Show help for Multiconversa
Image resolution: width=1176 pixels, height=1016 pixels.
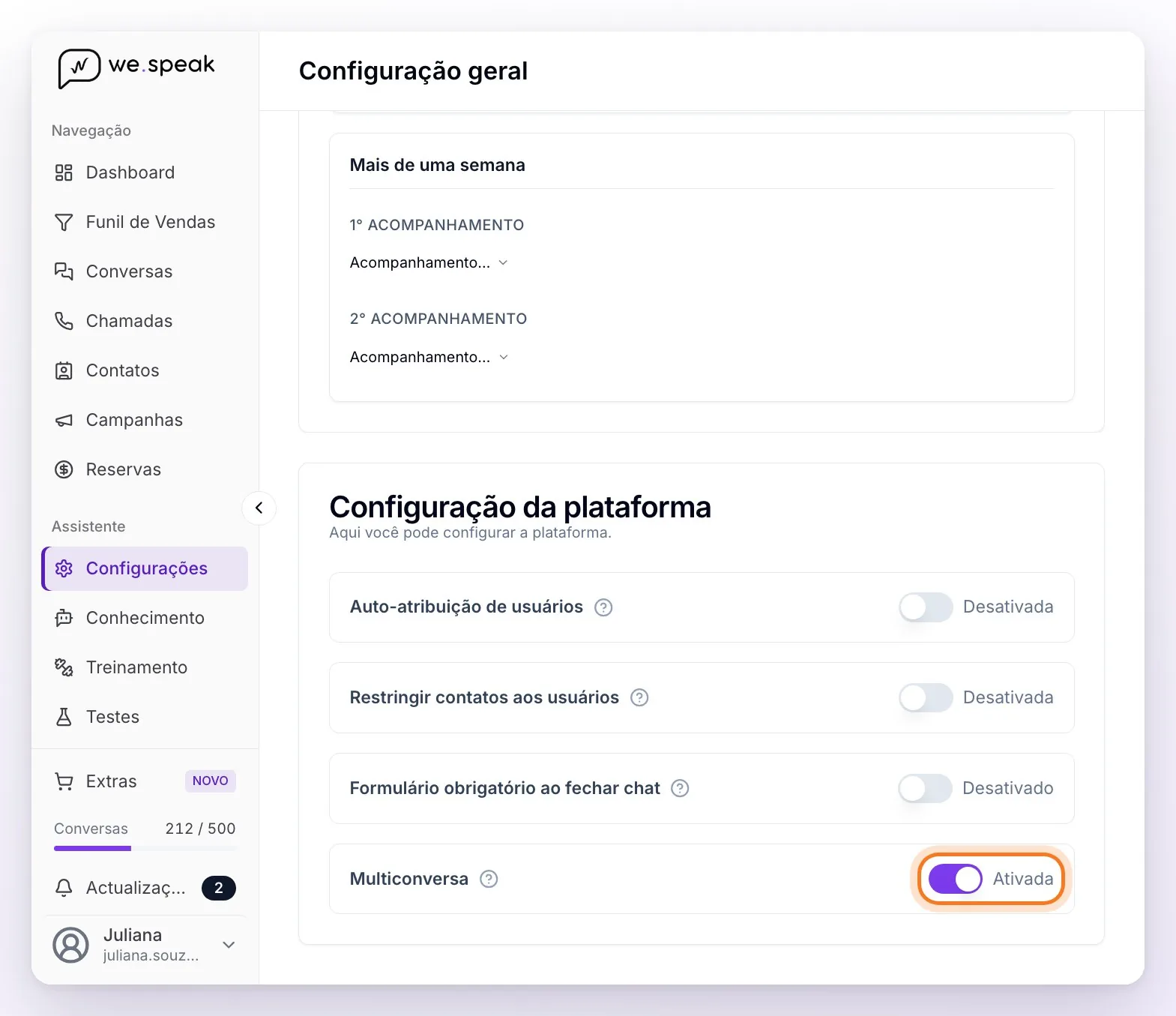coord(489,879)
